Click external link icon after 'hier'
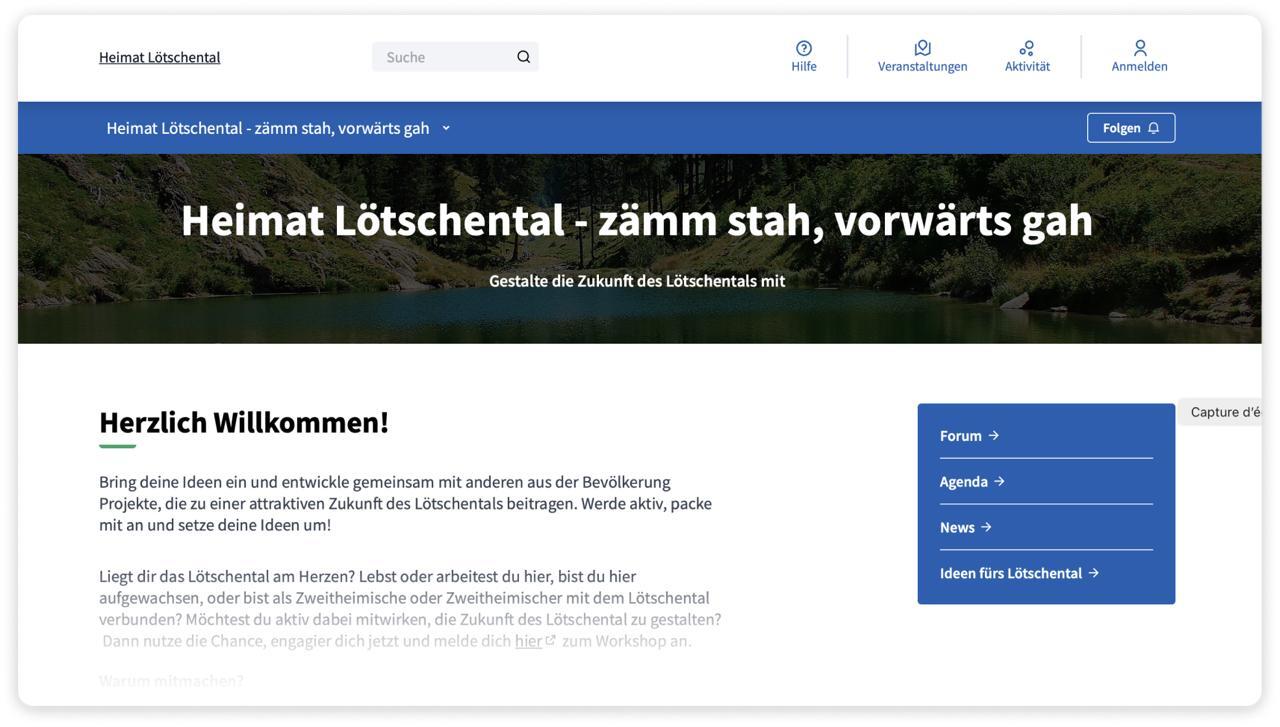 coord(550,641)
